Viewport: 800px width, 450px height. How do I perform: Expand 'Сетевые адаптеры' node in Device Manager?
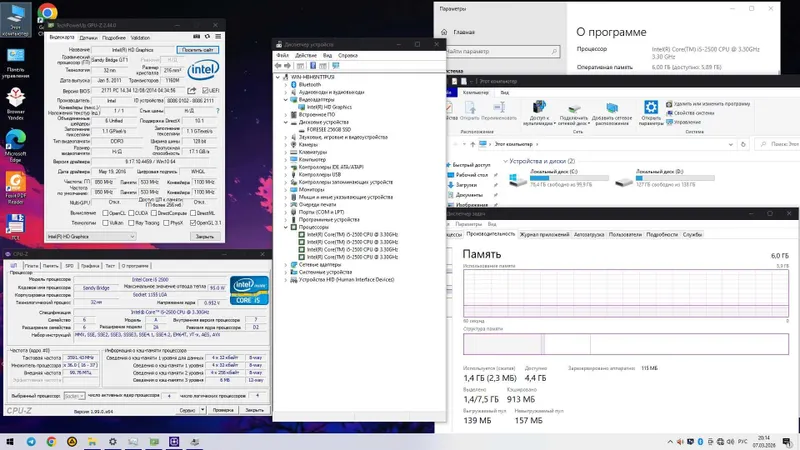point(286,265)
